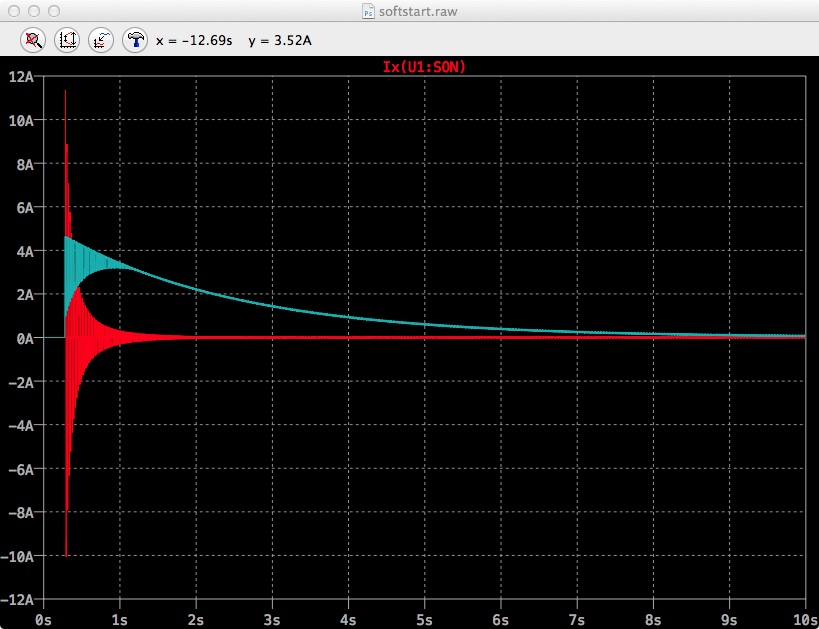This screenshot has width=819, height=629.
Task: Click the 1s time axis label
Action: [x=120, y=620]
